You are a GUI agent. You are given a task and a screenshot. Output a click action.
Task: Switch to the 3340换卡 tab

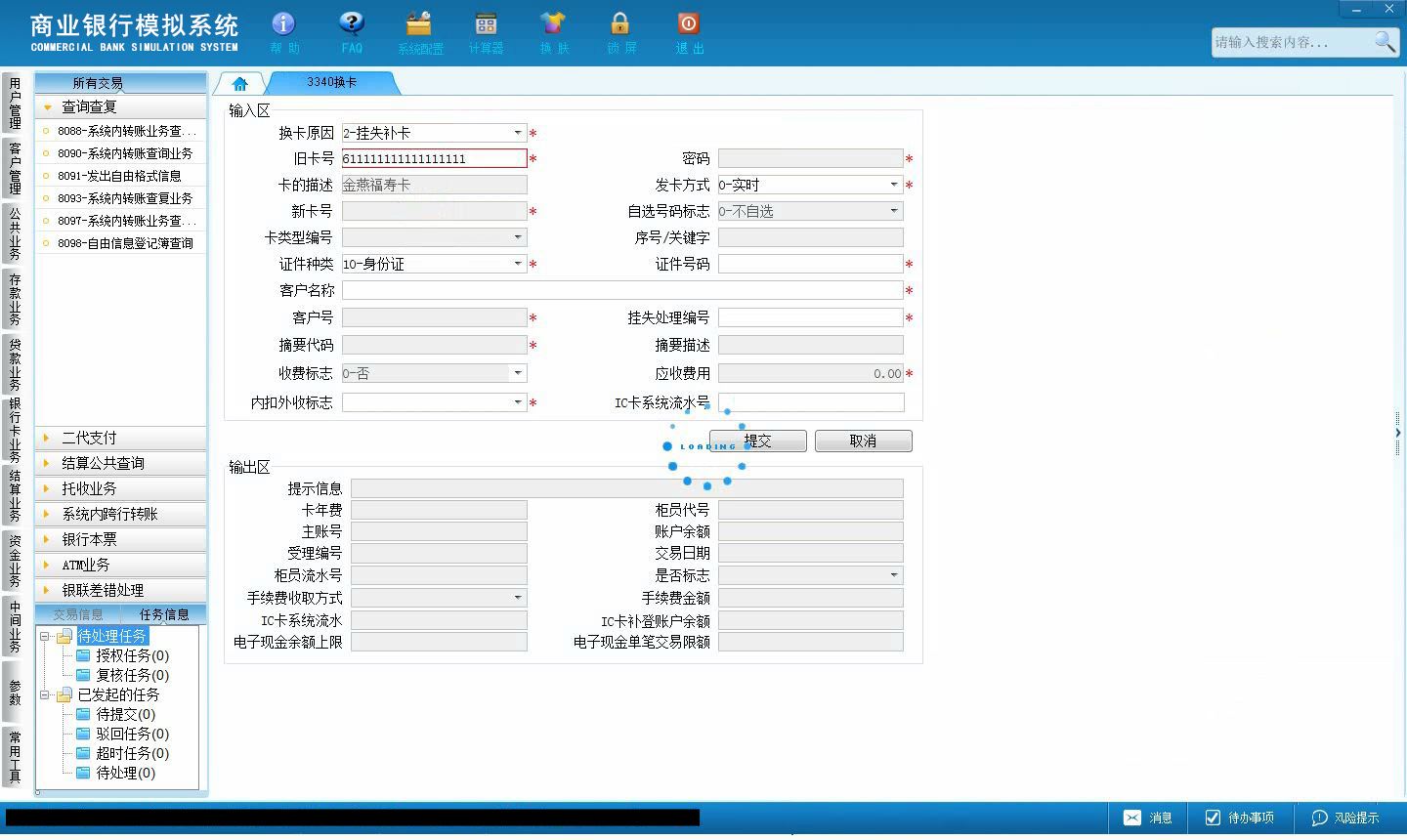(332, 83)
